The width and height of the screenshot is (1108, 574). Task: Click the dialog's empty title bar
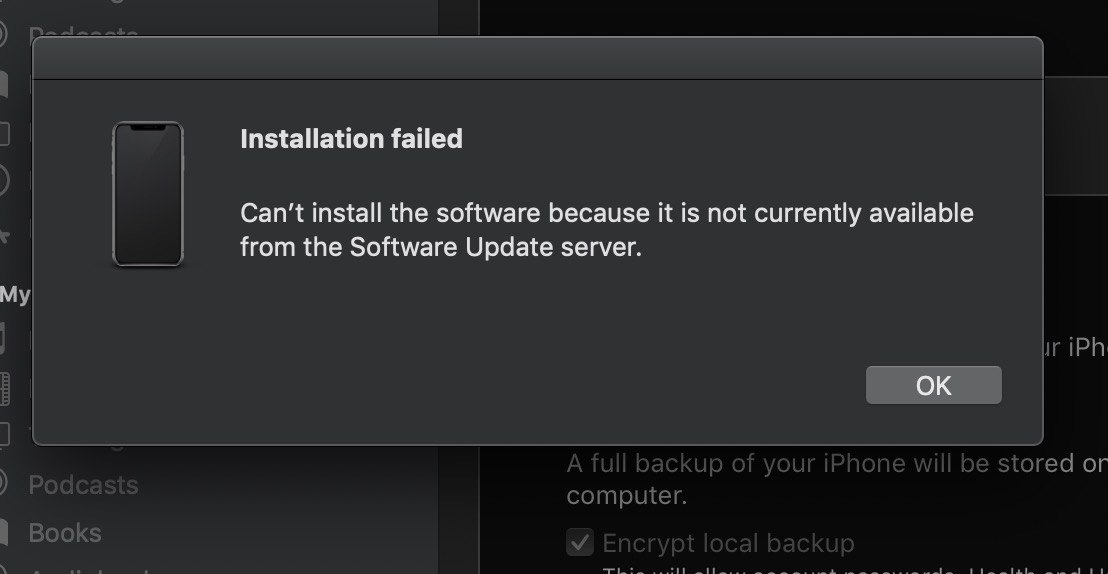click(538, 58)
